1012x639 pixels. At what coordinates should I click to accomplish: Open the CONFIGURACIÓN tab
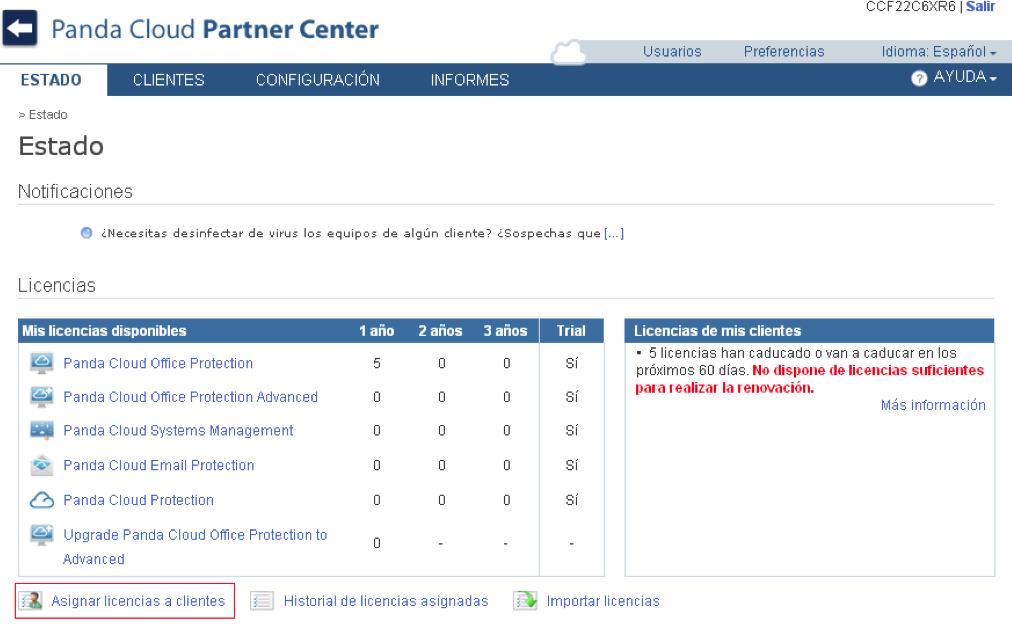(317, 80)
